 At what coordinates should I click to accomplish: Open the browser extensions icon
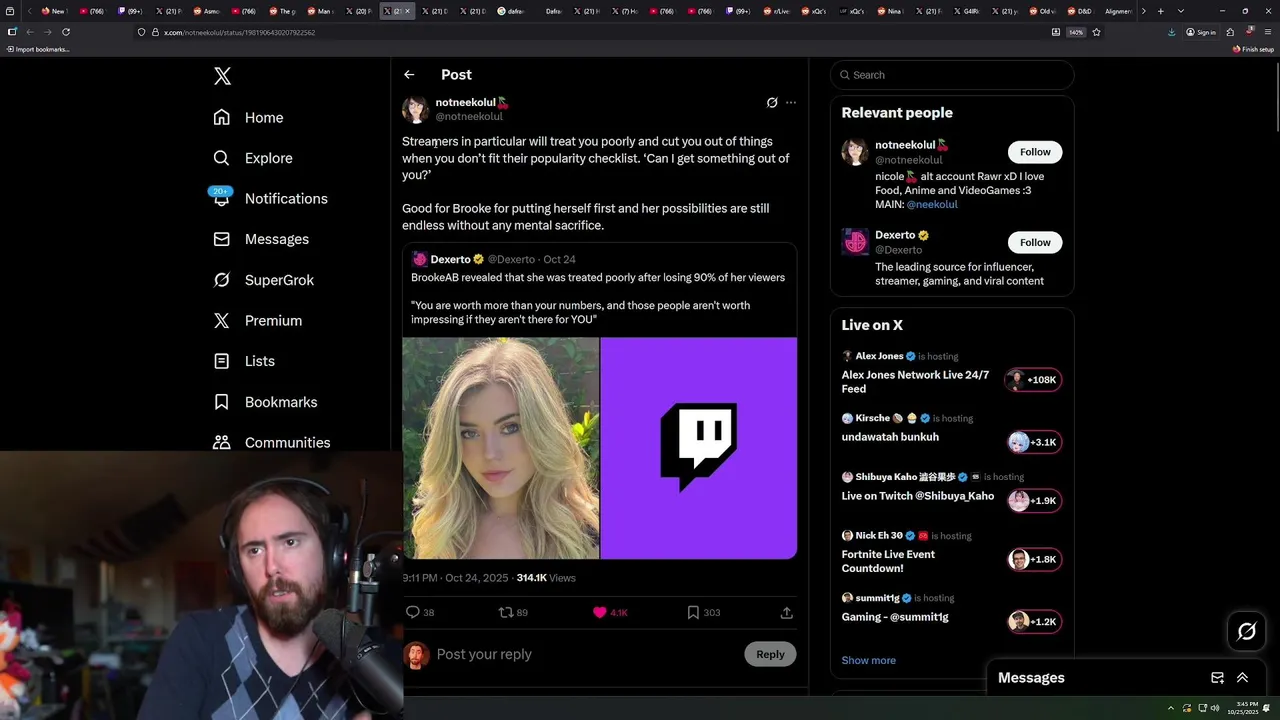click(1230, 32)
